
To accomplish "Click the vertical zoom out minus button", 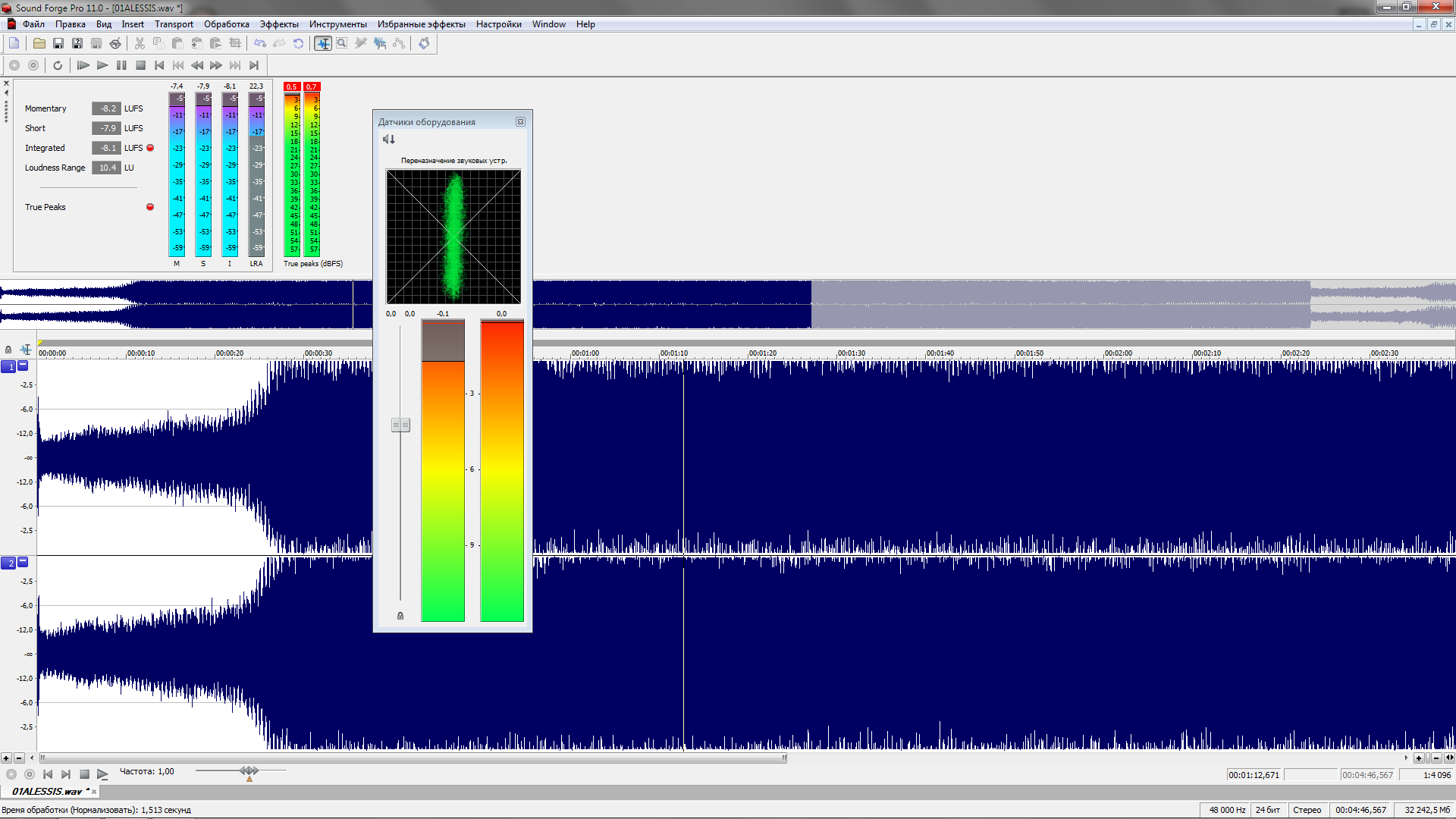I will click(19, 758).
